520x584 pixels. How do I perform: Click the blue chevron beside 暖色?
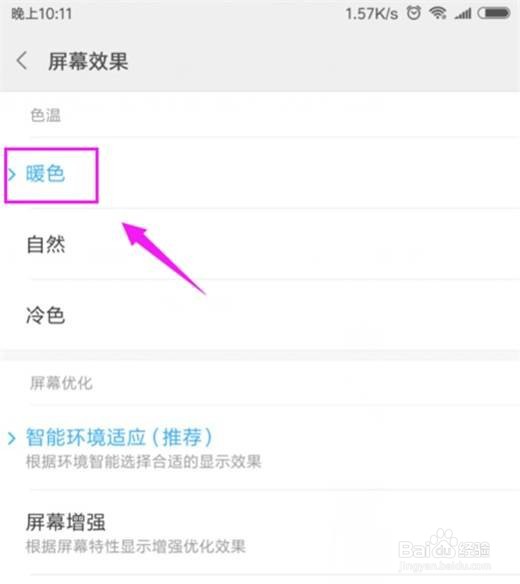(12, 174)
